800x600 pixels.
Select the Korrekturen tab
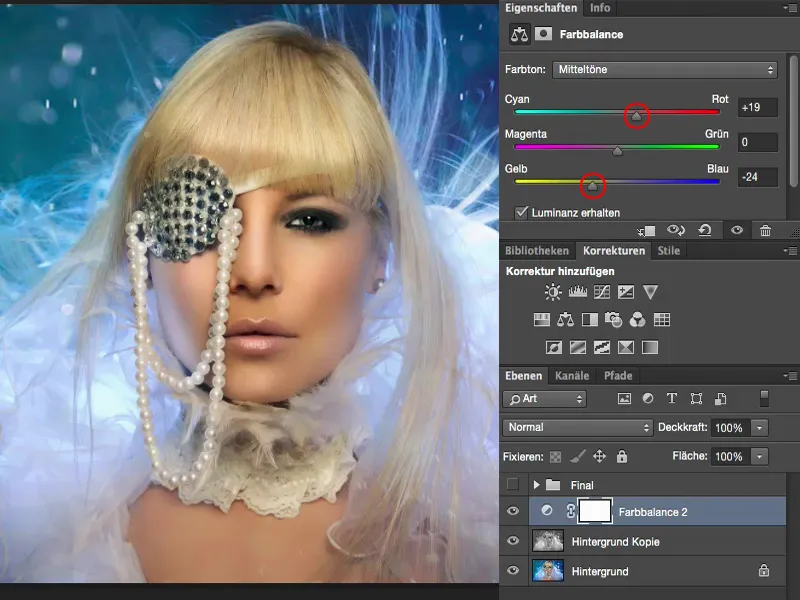[x=614, y=251]
